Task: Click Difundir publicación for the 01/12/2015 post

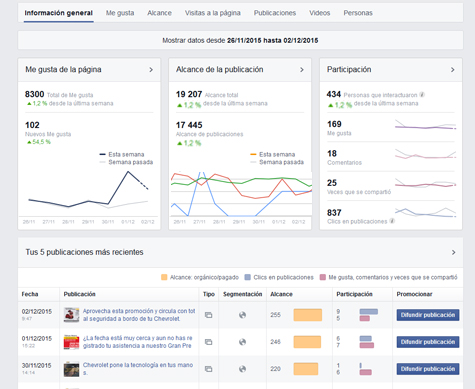Action: coord(428,342)
